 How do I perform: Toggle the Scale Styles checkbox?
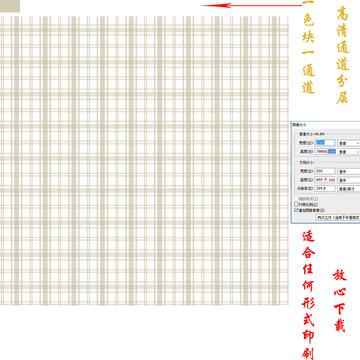coord(296,199)
